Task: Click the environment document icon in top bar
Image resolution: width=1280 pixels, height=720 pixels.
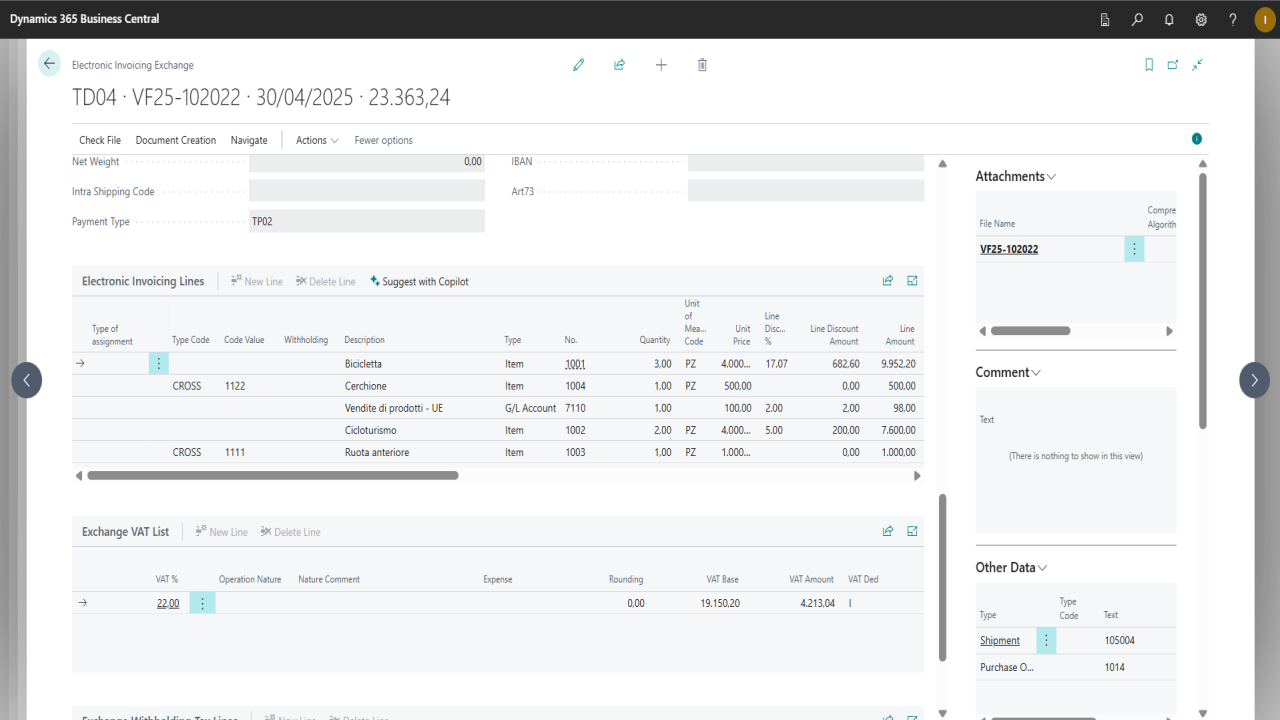Action: (1105, 19)
